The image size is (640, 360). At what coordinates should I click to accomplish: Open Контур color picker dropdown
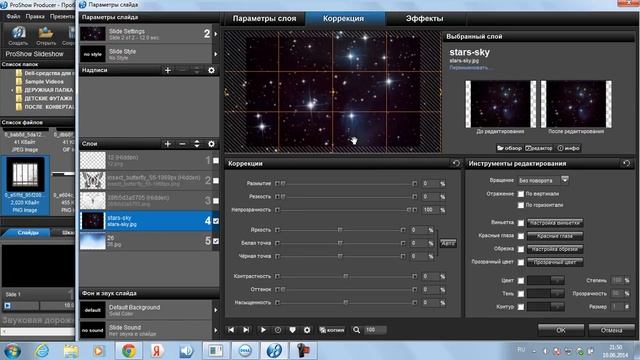(x=558, y=307)
